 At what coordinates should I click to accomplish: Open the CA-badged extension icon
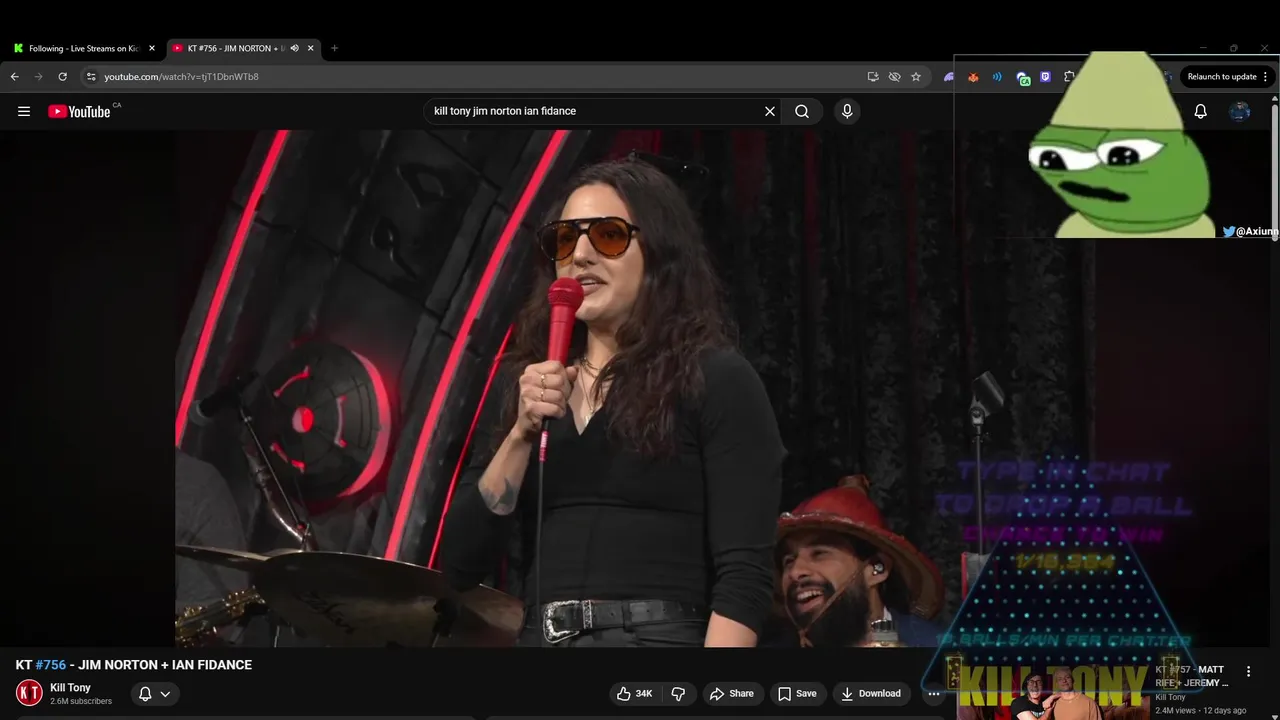[x=1023, y=78]
